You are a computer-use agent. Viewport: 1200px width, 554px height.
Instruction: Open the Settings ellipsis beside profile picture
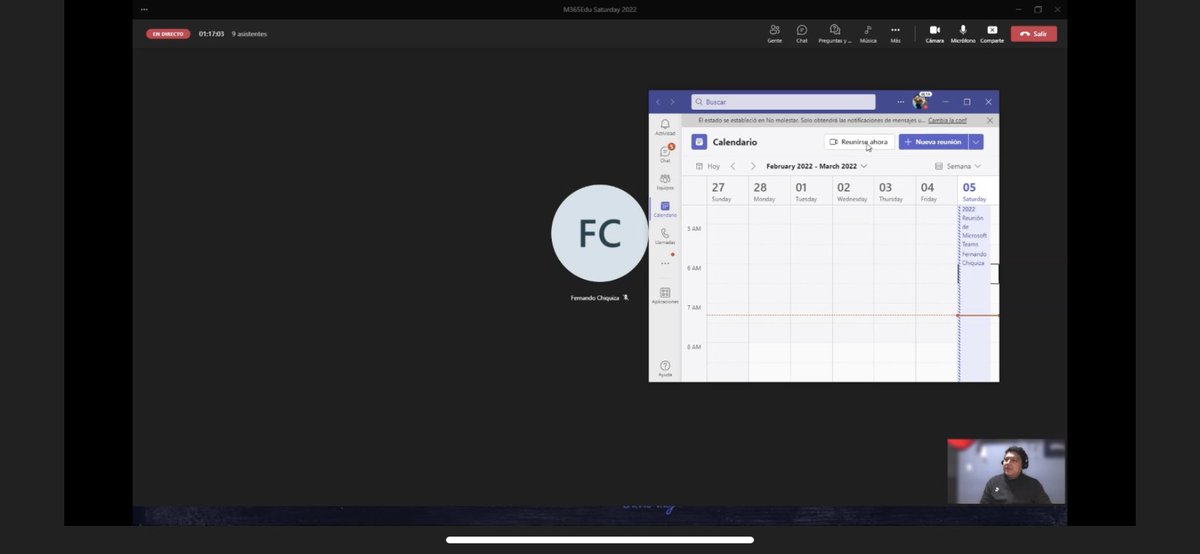pyautogui.click(x=900, y=102)
